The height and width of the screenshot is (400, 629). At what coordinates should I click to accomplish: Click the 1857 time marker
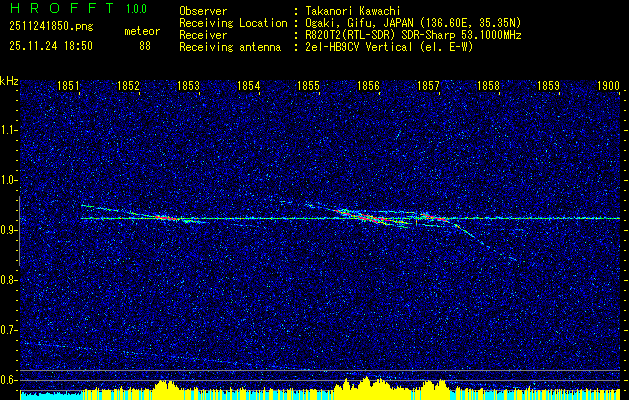point(429,85)
